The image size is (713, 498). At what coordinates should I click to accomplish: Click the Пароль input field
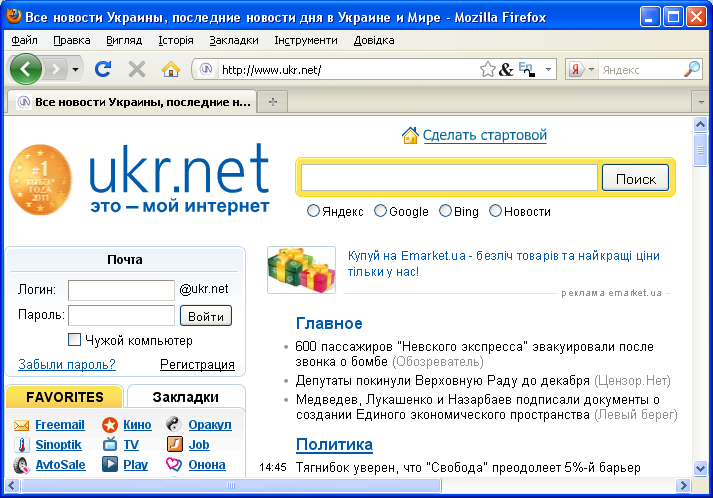pos(121,315)
